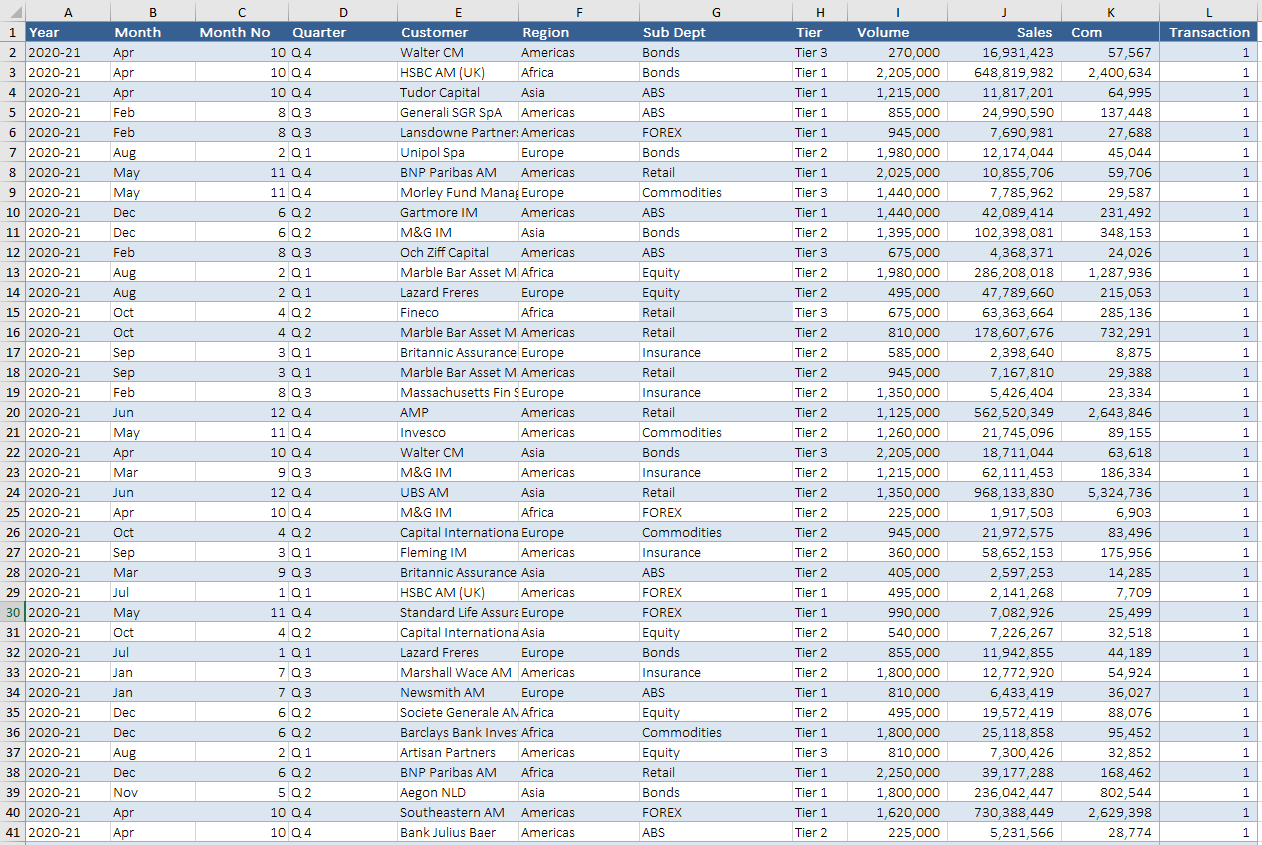This screenshot has width=1262, height=845.
Task: Click Q 3 cell in Newsmith AM row
Action: point(343,692)
